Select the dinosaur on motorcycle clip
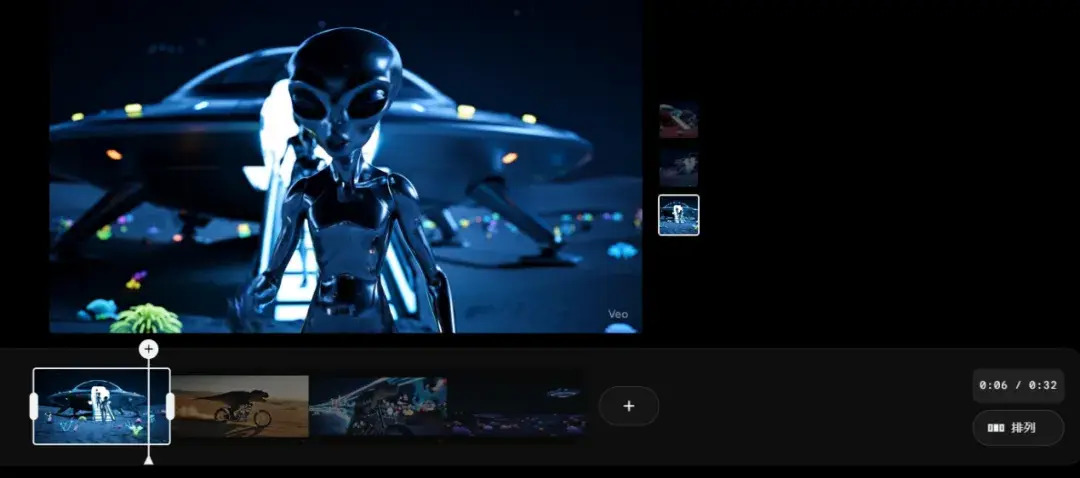1080x478 pixels. [x=240, y=406]
